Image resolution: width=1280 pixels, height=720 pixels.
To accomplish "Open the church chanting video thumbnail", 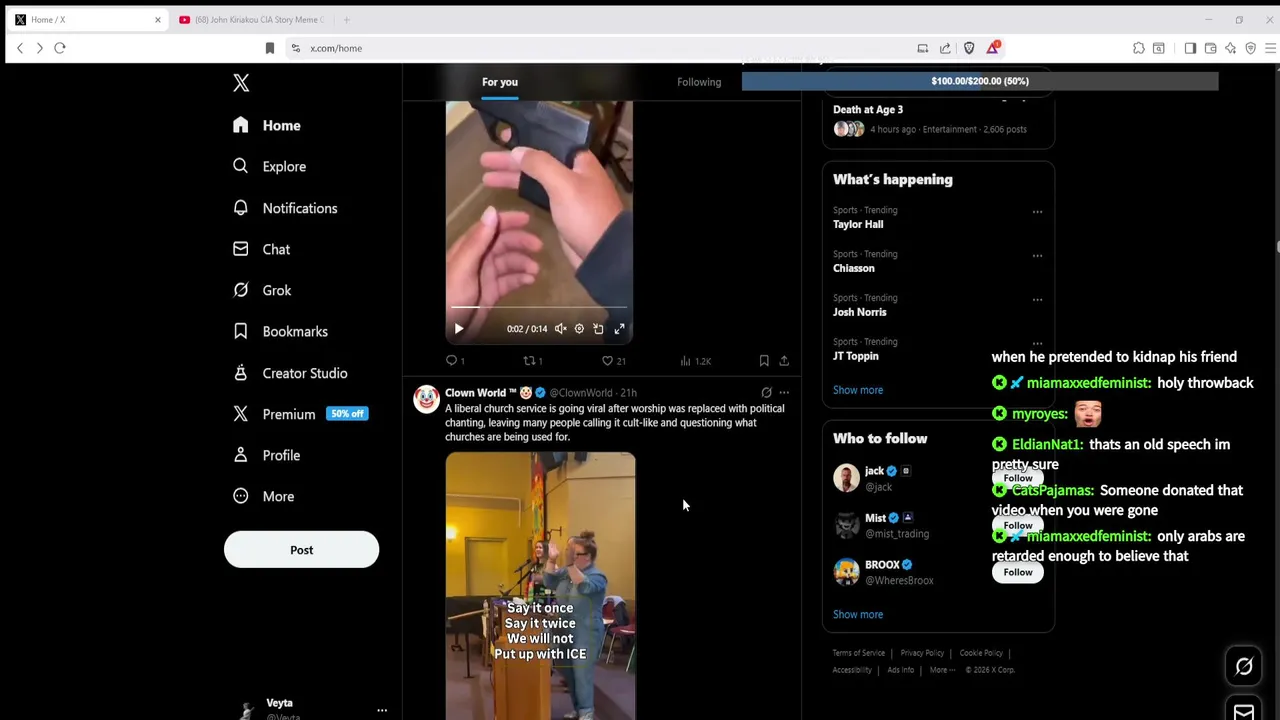I will pos(540,586).
